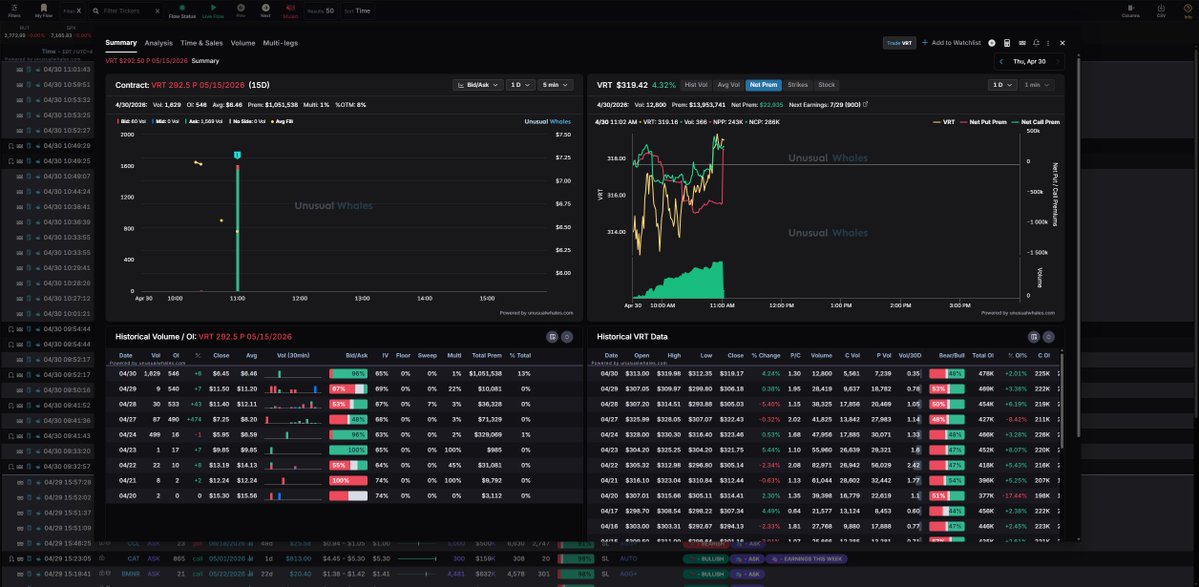
Task: Open the Sort Time selector
Action: point(358,11)
